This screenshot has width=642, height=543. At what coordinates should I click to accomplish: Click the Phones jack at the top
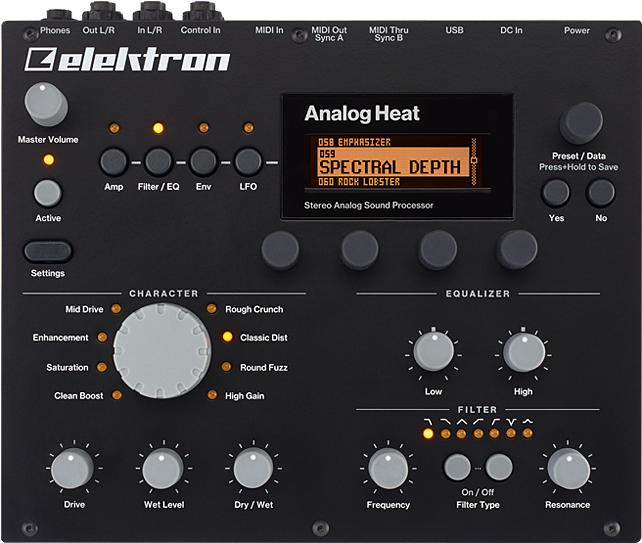tap(59, 16)
